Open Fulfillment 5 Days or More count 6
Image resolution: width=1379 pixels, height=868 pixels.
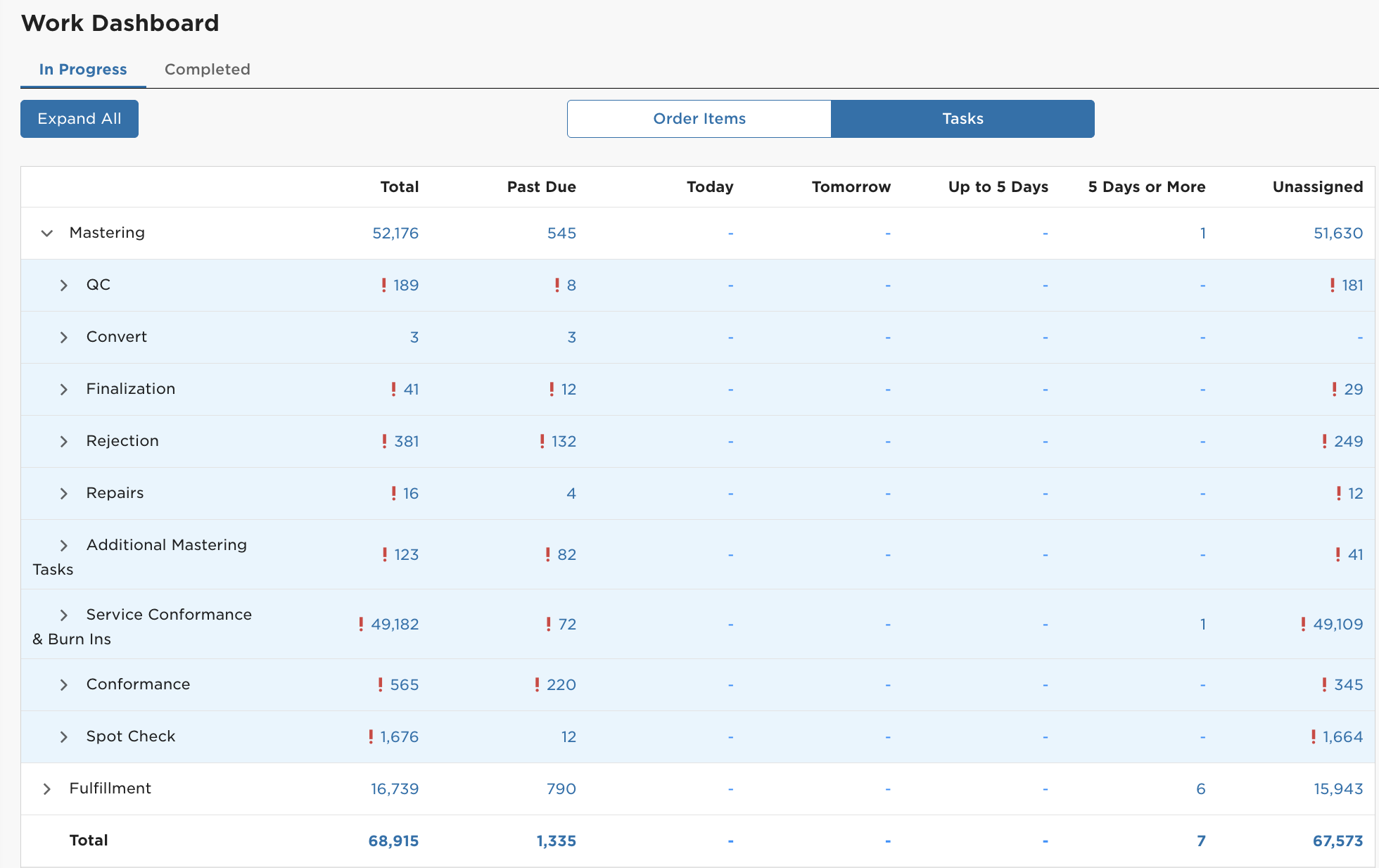[x=1201, y=789]
